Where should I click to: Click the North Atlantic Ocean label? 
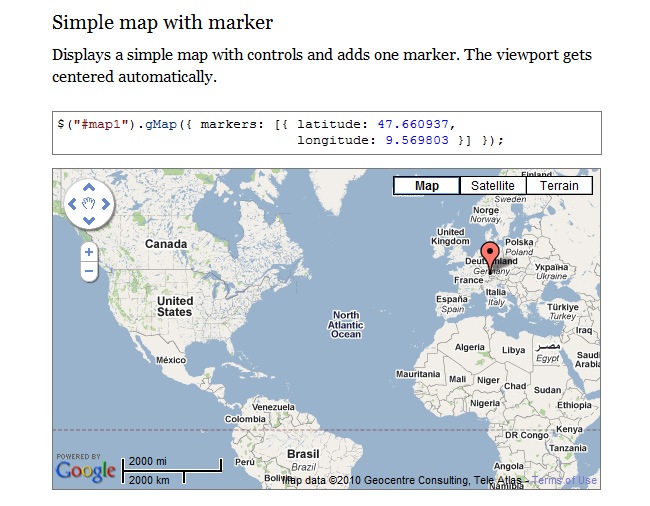[346, 325]
